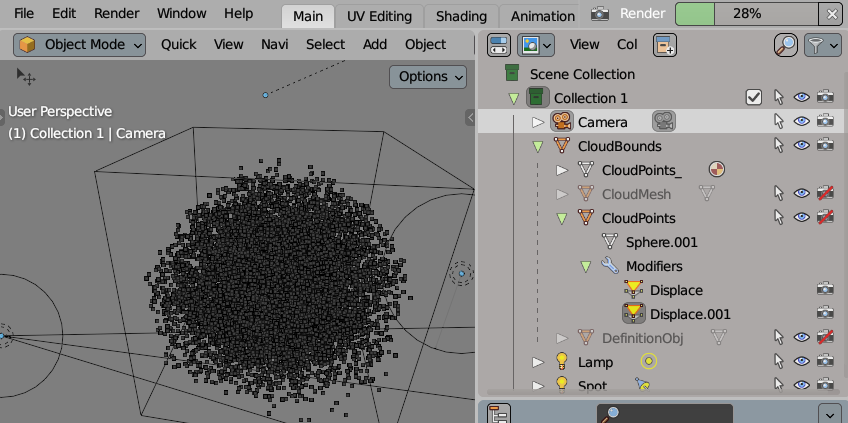Toggle render visibility for CloudMesh
Screen dimensions: 848x423
point(825,194)
